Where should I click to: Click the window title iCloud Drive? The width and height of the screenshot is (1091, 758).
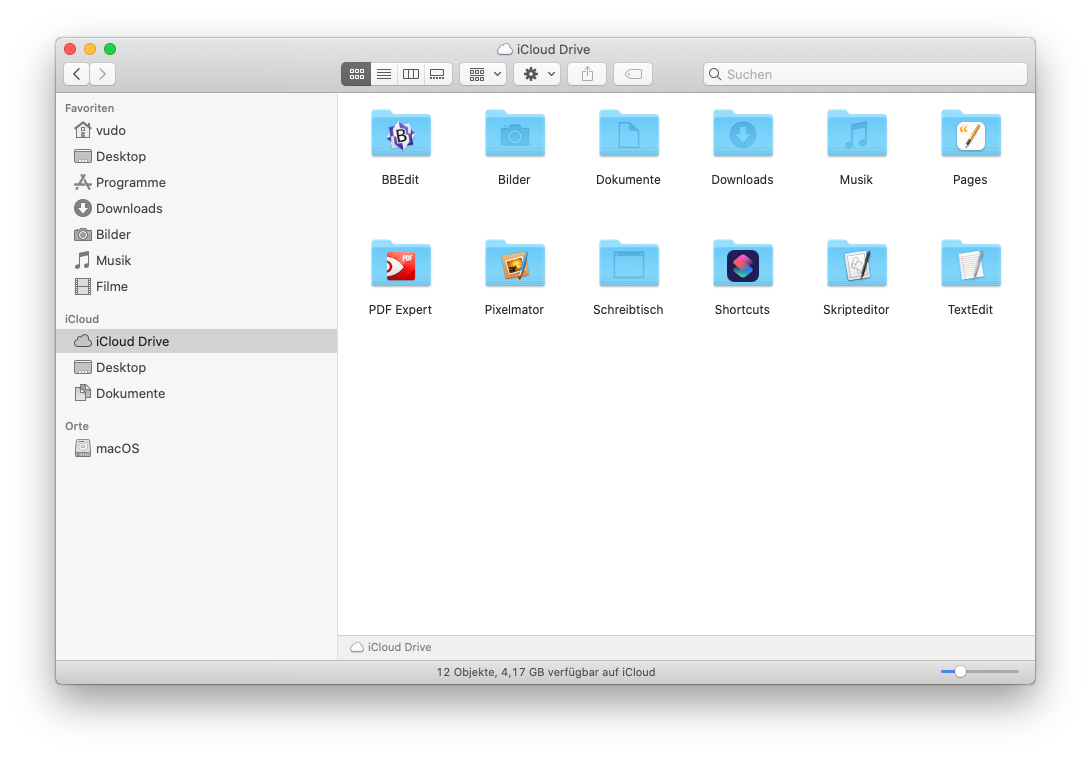[x=544, y=49]
